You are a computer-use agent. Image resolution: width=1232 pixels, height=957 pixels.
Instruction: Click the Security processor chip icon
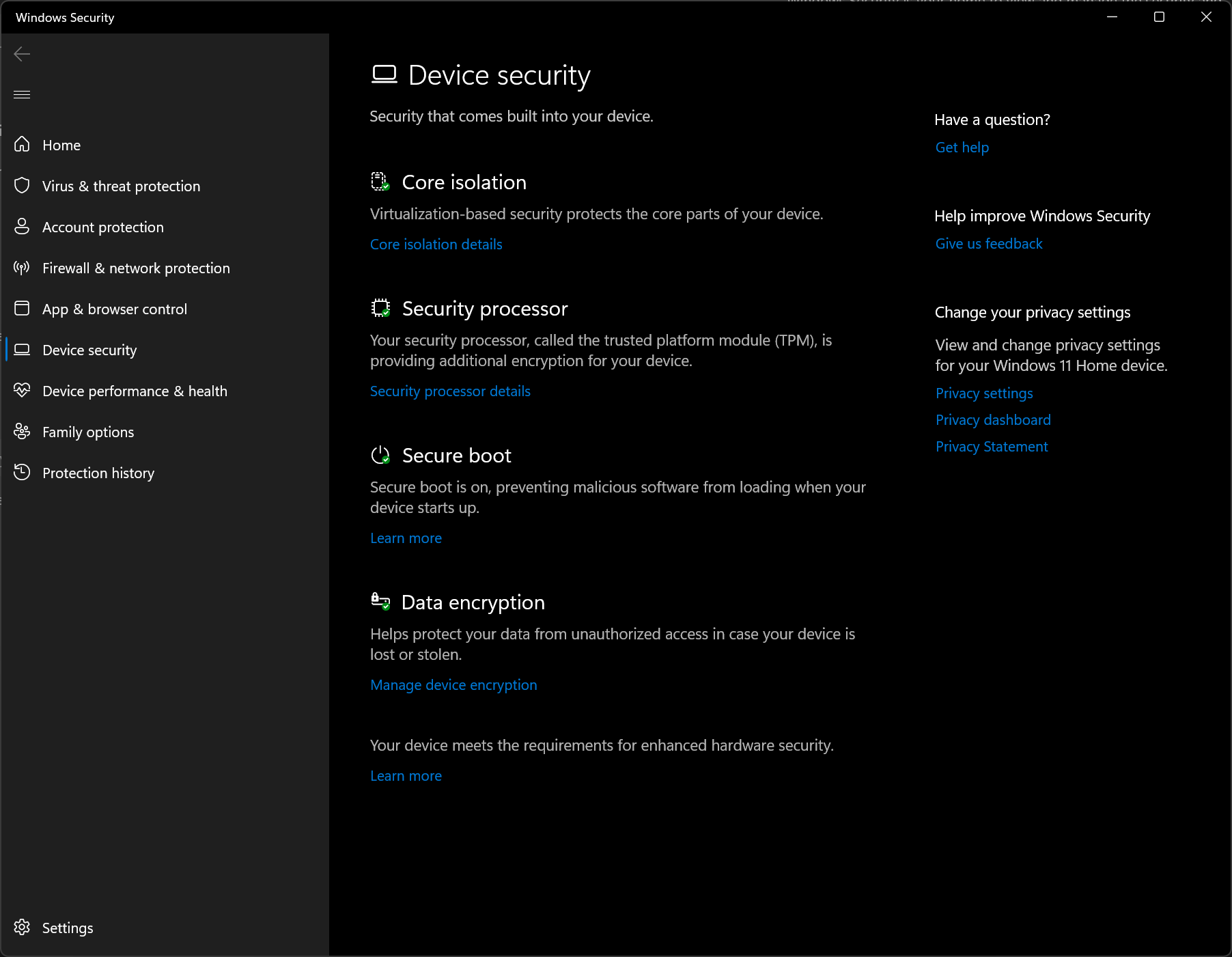point(380,308)
